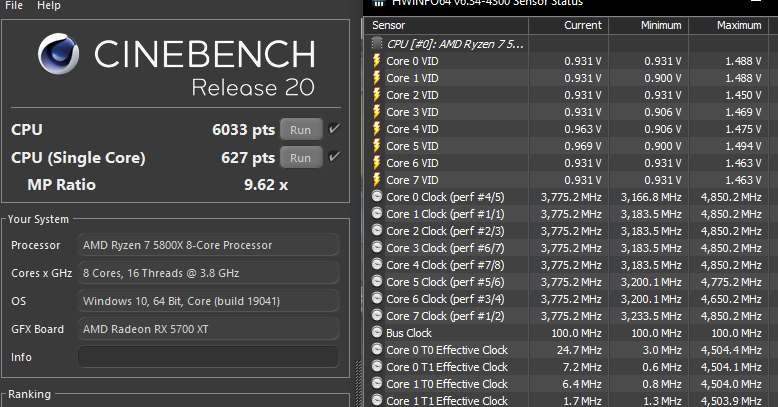Select the Cores x GHz field
The width and height of the screenshot is (778, 407).
pyautogui.click(x=208, y=273)
